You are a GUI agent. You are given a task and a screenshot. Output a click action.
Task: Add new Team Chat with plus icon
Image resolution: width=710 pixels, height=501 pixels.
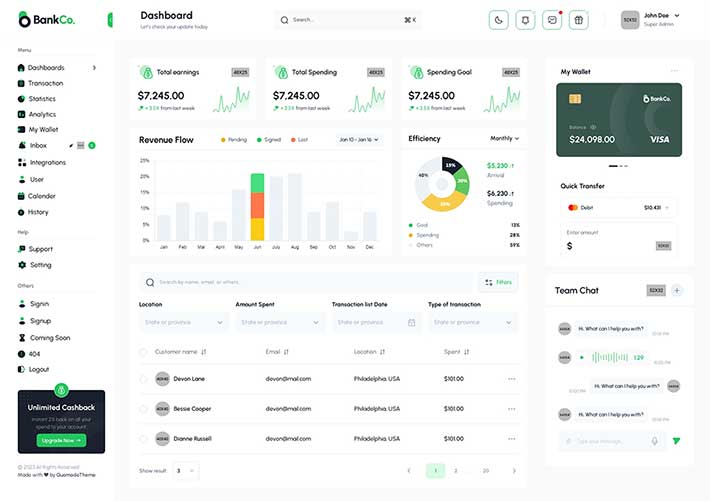[677, 290]
